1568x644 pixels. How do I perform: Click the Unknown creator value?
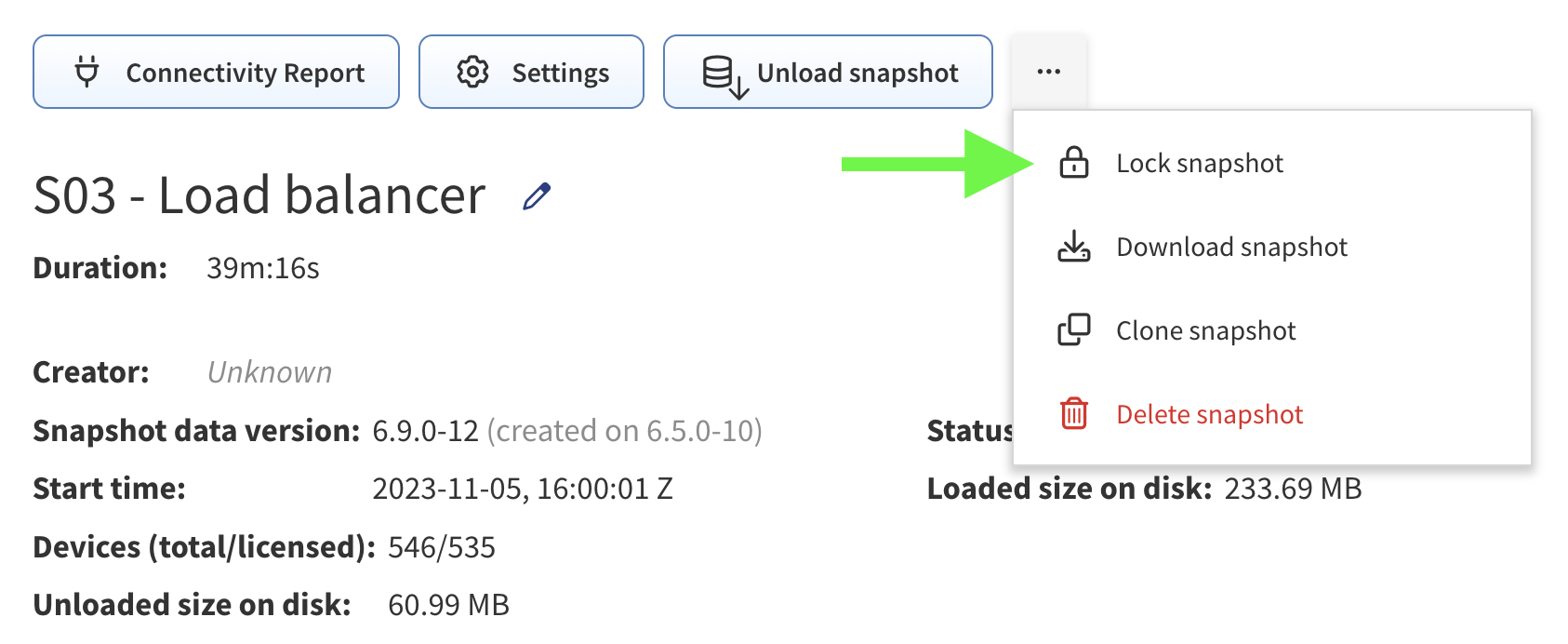tap(270, 372)
